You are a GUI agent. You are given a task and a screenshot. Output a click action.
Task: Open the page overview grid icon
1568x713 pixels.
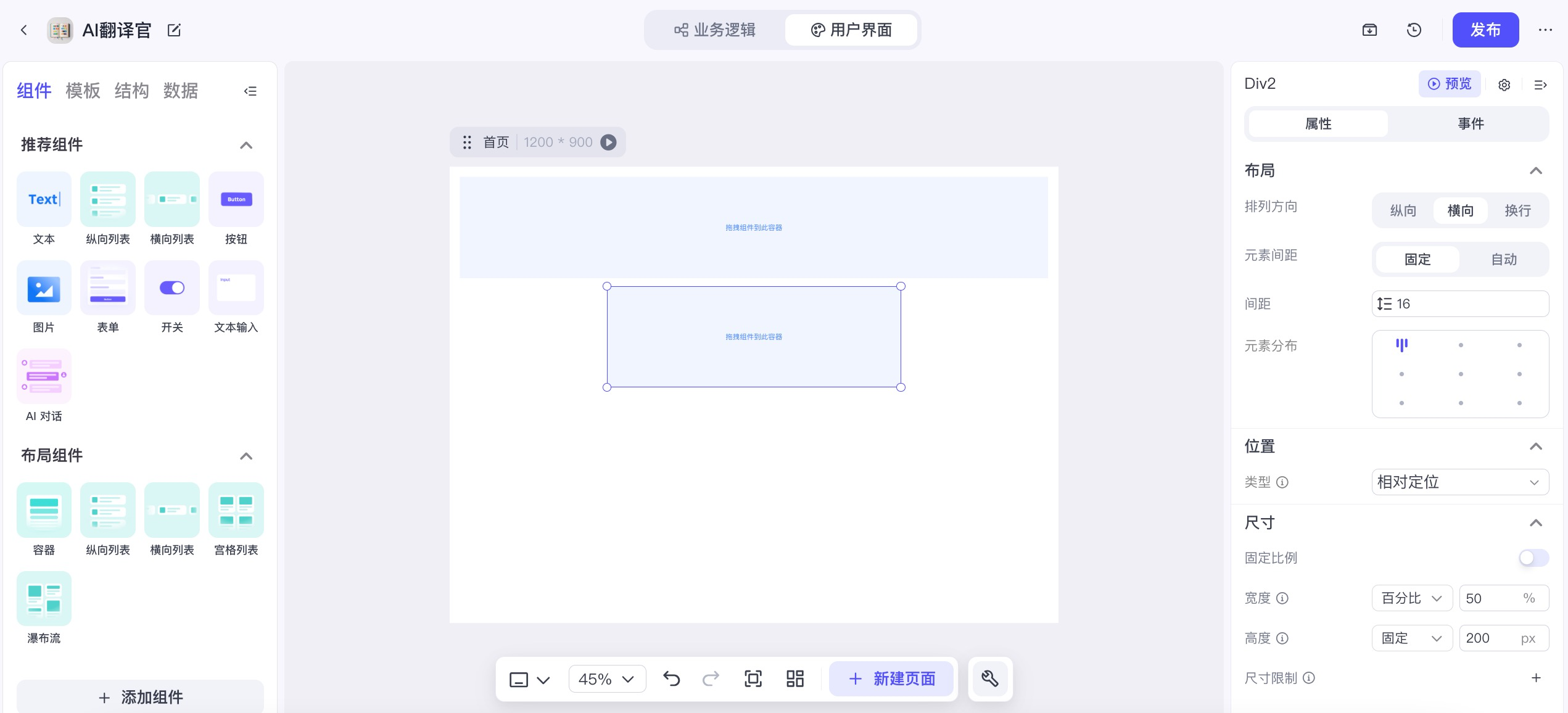794,678
